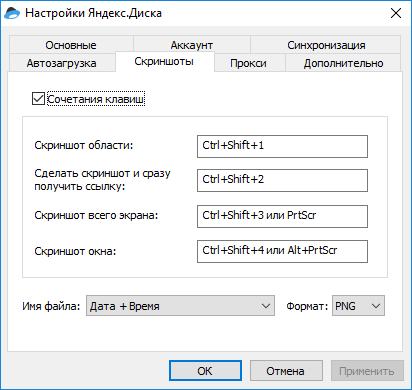Viewport: 412px width, 390px height.
Task: Click the Формат label
Action: coord(307,306)
